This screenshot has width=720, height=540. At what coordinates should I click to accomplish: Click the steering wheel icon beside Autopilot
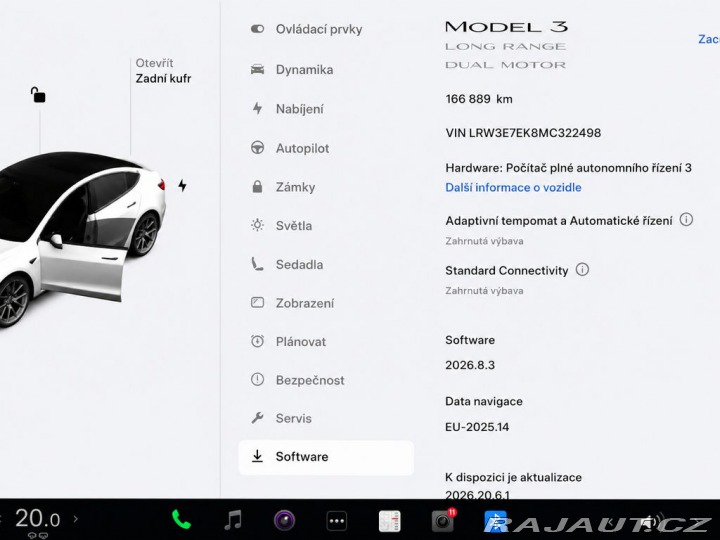coord(257,148)
